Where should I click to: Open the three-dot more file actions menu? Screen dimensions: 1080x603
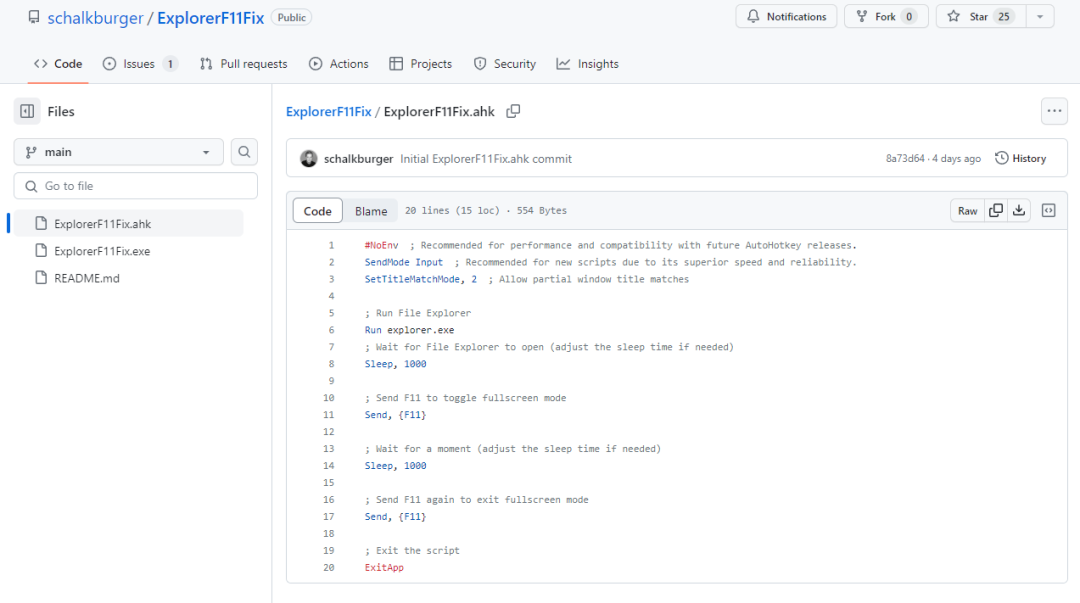[x=1054, y=111]
